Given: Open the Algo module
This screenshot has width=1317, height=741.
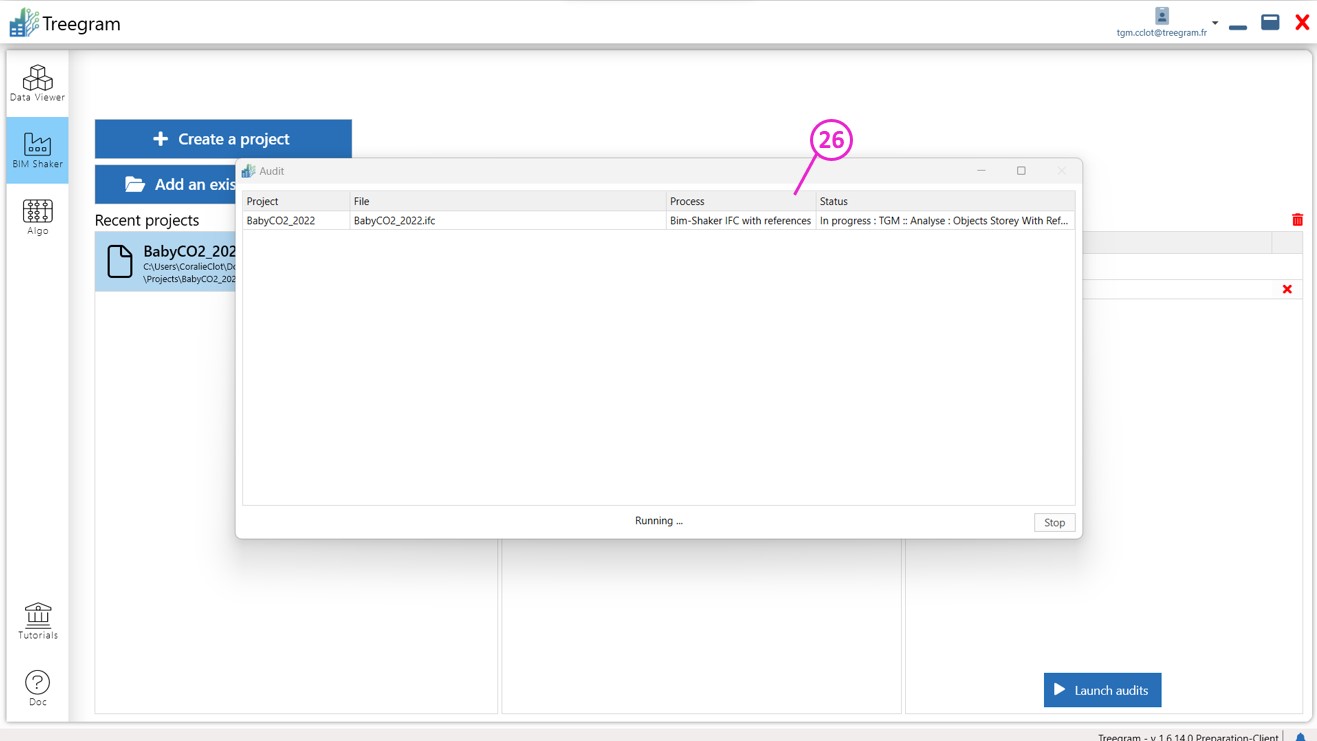Looking at the screenshot, I should click(x=37, y=217).
